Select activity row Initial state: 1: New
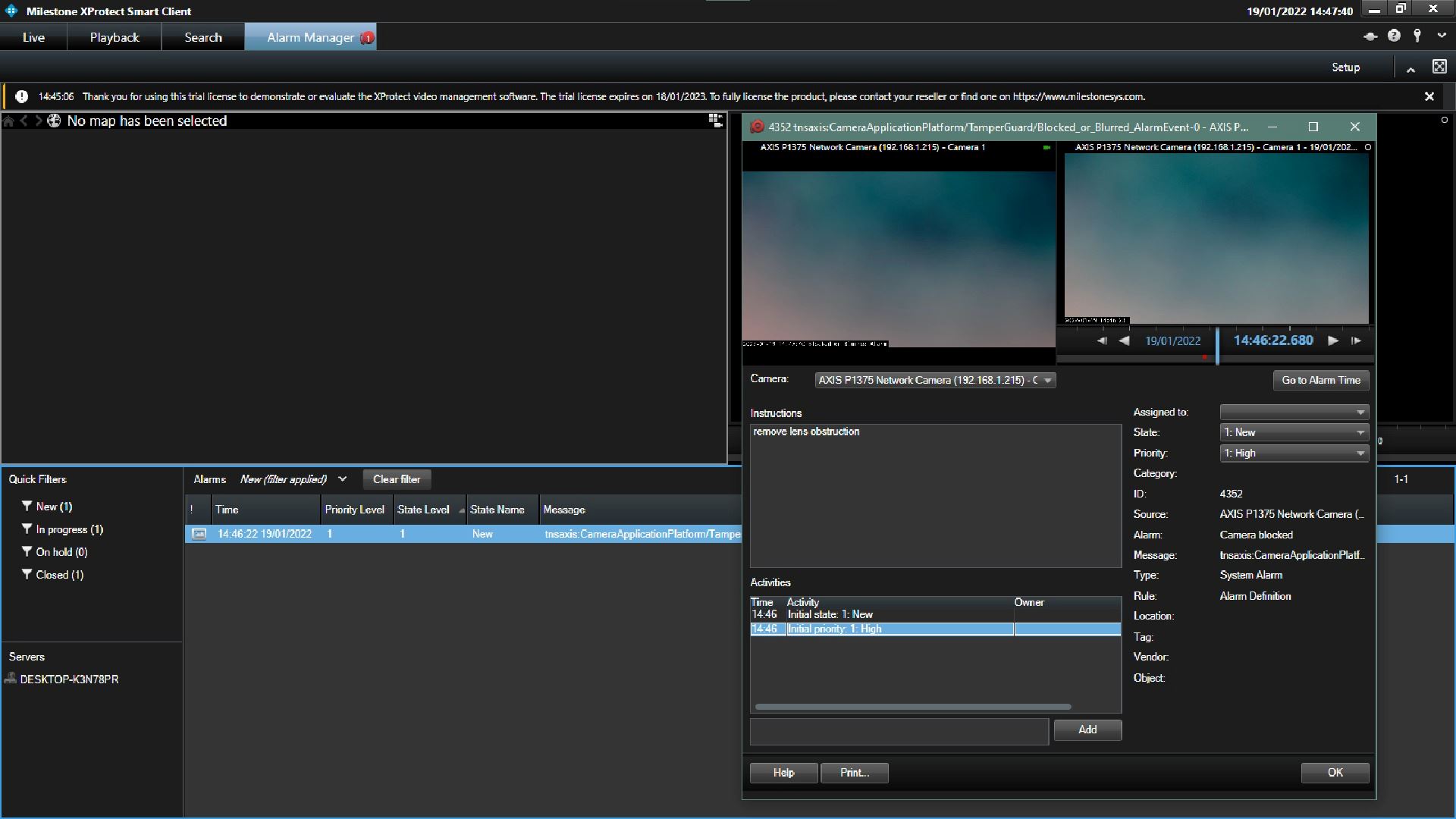1456x819 pixels. (x=935, y=614)
